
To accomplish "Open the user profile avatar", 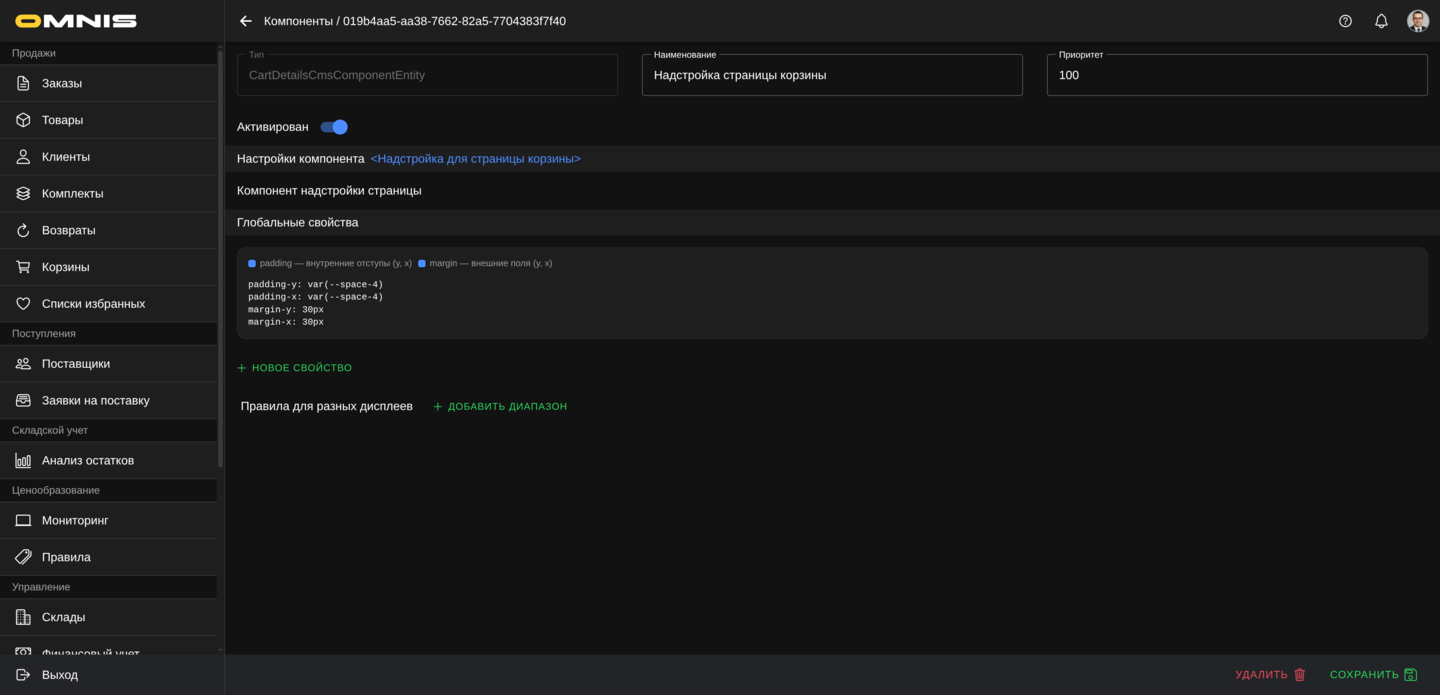I will pos(1417,21).
